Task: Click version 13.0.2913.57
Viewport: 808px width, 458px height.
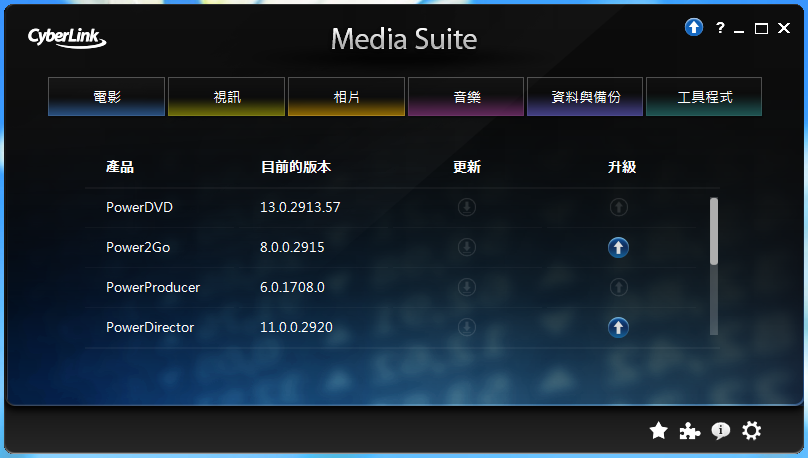Action: point(300,207)
